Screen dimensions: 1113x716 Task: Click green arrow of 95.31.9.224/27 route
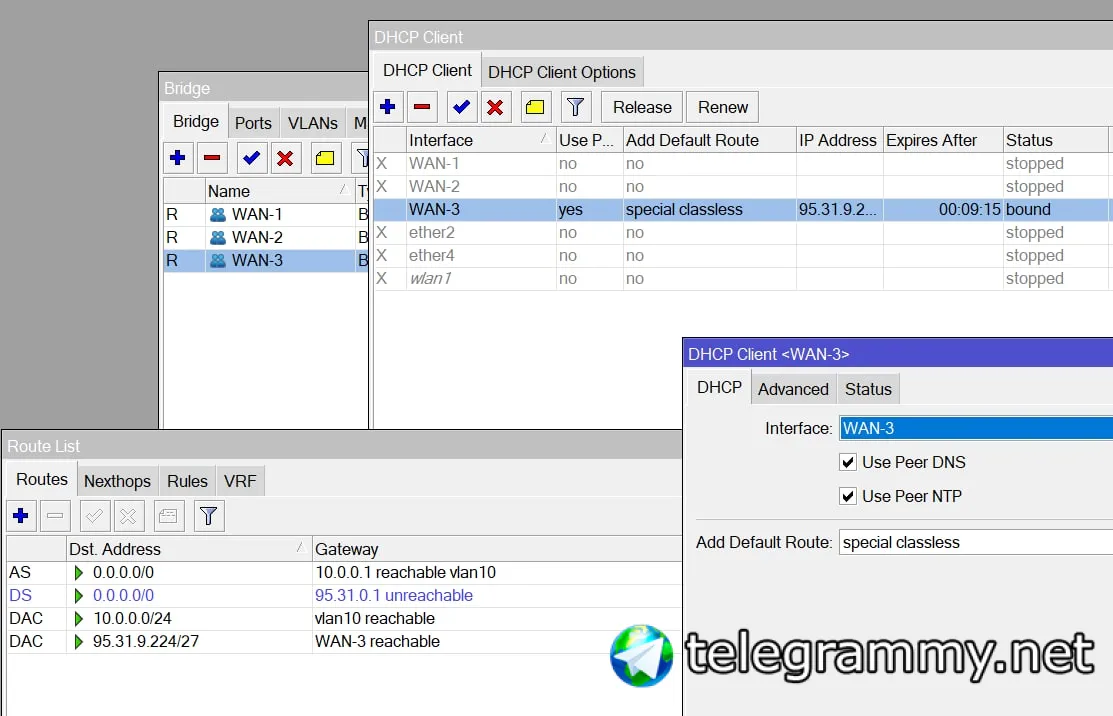[x=79, y=641]
